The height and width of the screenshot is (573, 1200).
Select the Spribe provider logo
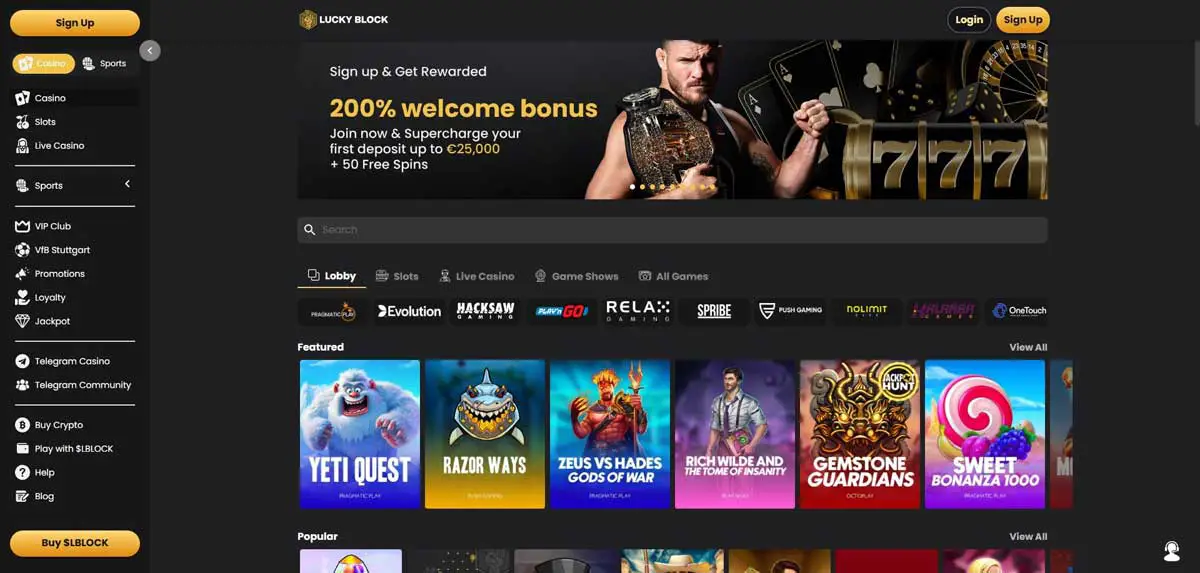click(x=714, y=311)
